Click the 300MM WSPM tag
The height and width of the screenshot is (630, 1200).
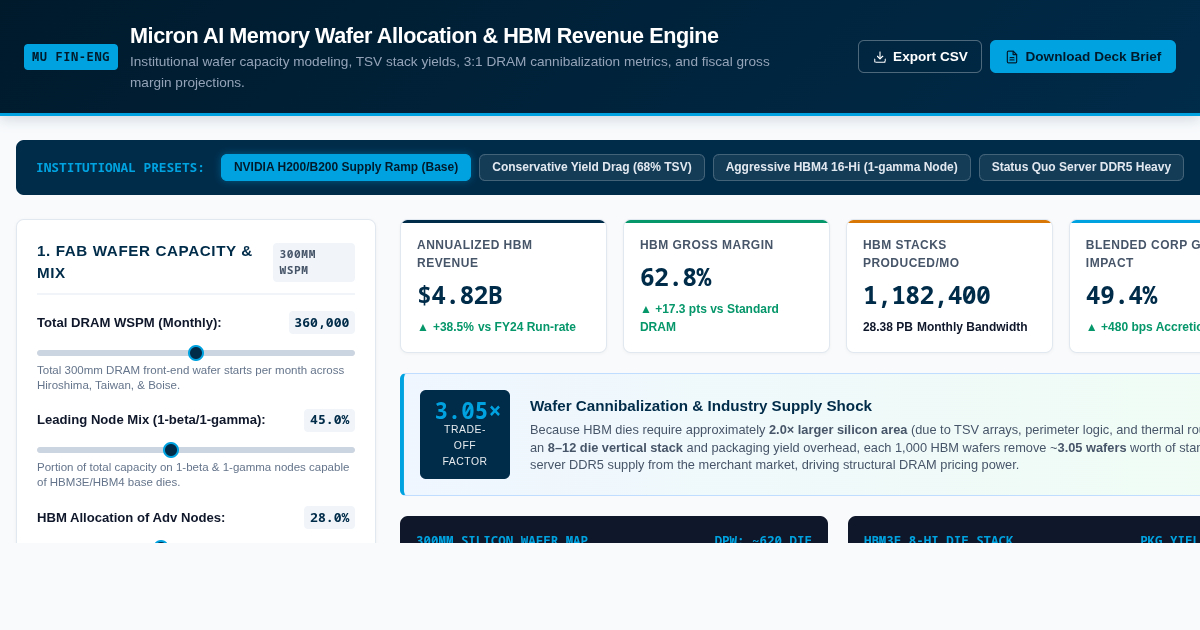(314, 262)
